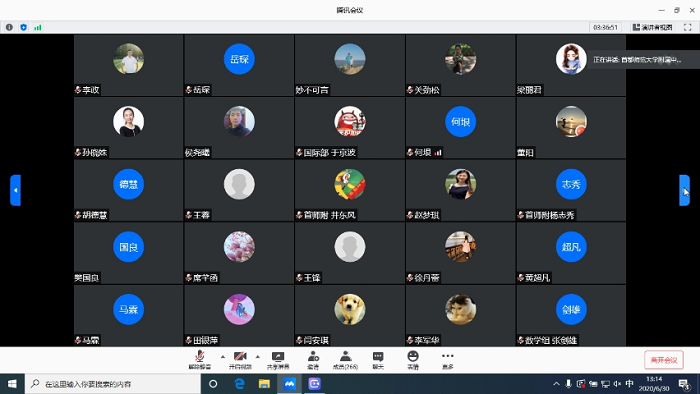The image size is (700, 394).
Task: Enter full screen via the corner-brackets icon
Action: [x=688, y=27]
